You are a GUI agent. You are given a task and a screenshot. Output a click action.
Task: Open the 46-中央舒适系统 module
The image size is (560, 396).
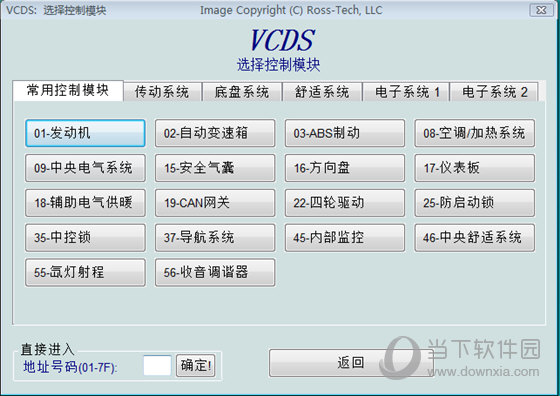click(x=475, y=237)
